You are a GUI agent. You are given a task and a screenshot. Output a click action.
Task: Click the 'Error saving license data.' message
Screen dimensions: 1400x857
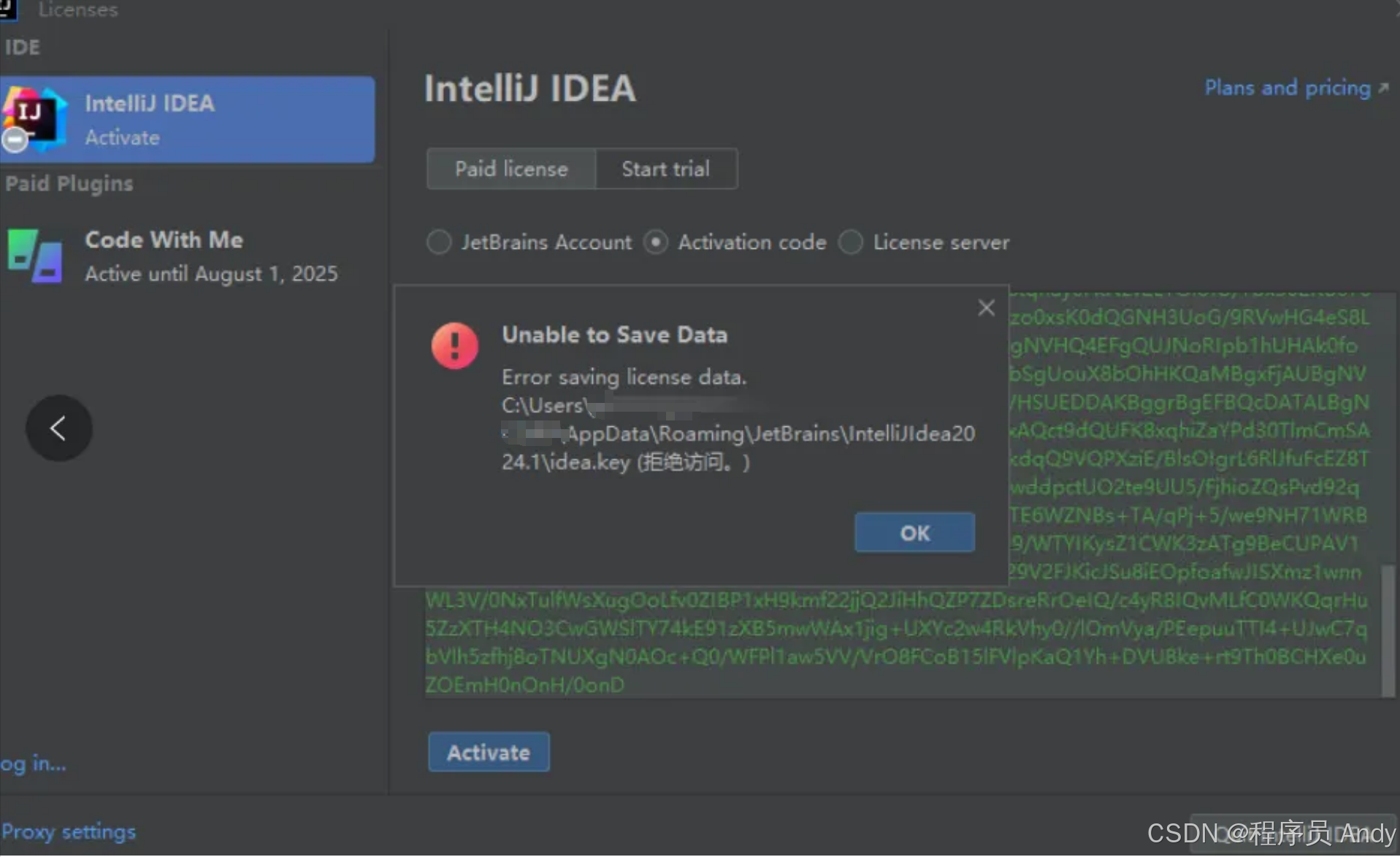(x=624, y=377)
